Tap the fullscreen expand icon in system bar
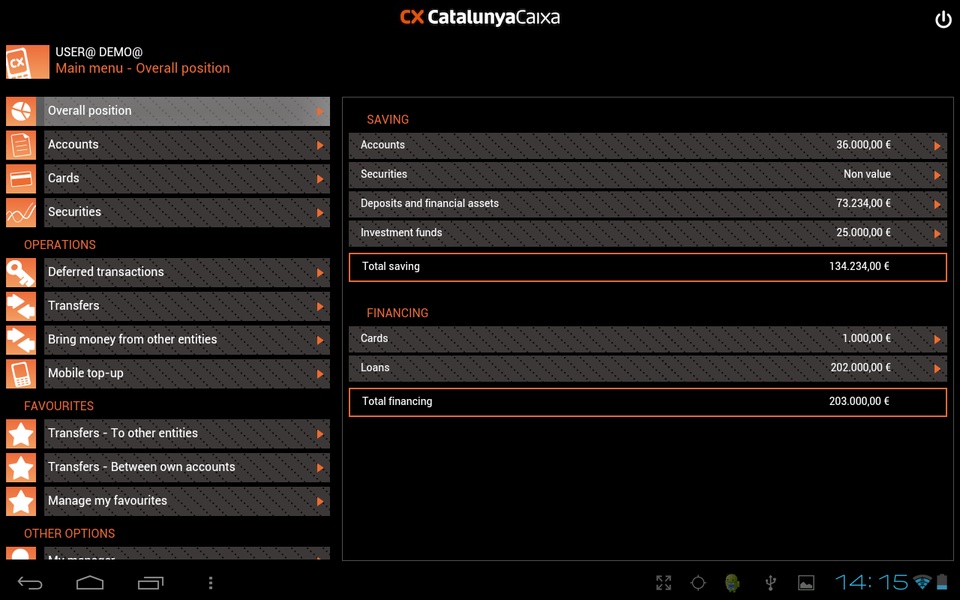 (664, 583)
